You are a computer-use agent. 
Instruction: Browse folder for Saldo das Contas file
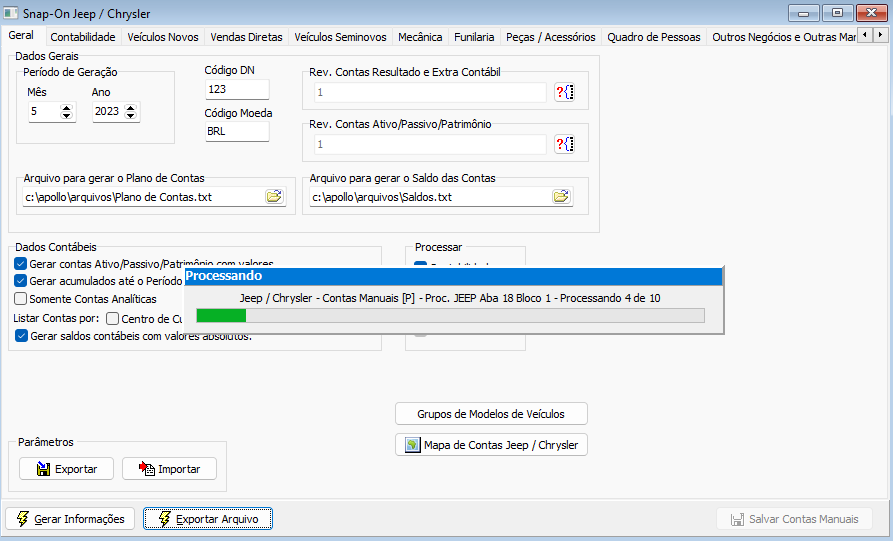[x=562, y=196]
